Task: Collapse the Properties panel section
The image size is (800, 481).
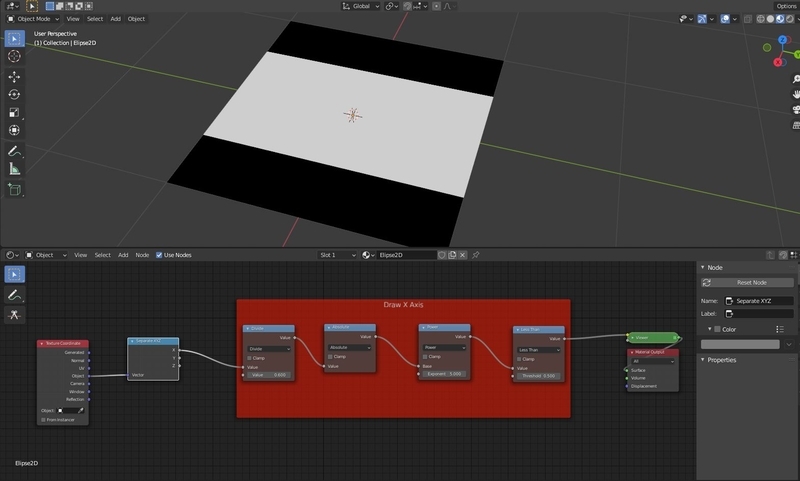Action: click(703, 360)
